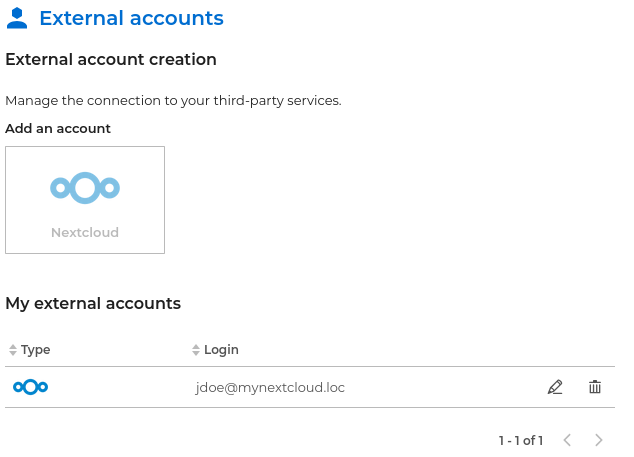Go to the previous page of accounts
This screenshot has width=634, height=457.
[x=567, y=440]
